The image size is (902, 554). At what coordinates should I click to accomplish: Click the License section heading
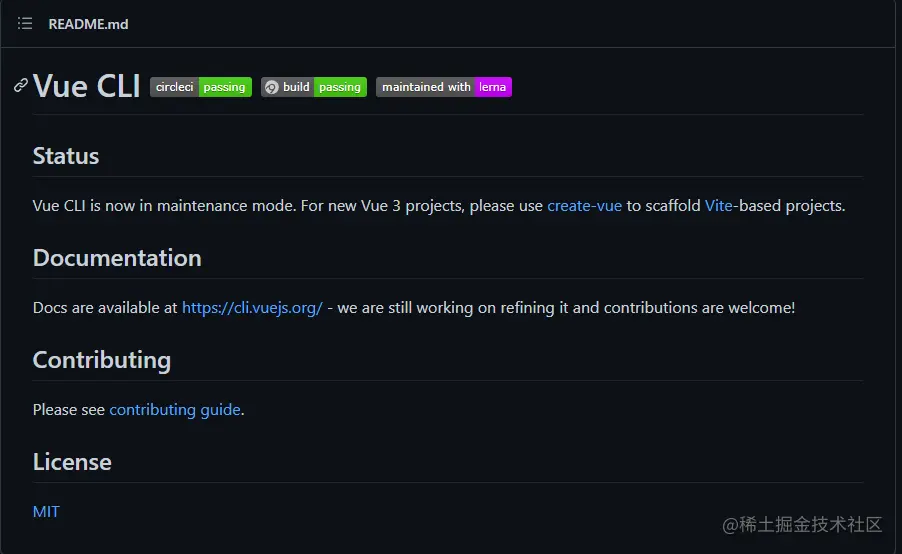tap(72, 462)
